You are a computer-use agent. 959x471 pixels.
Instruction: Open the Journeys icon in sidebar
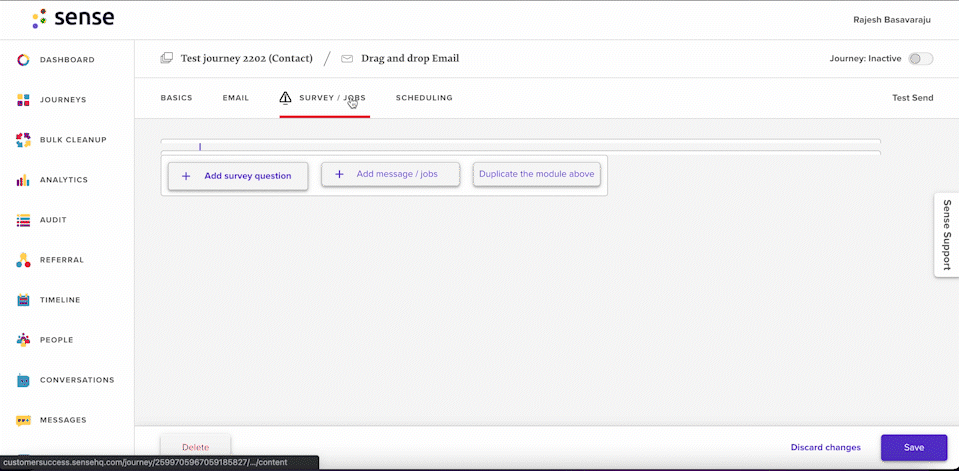(23, 100)
